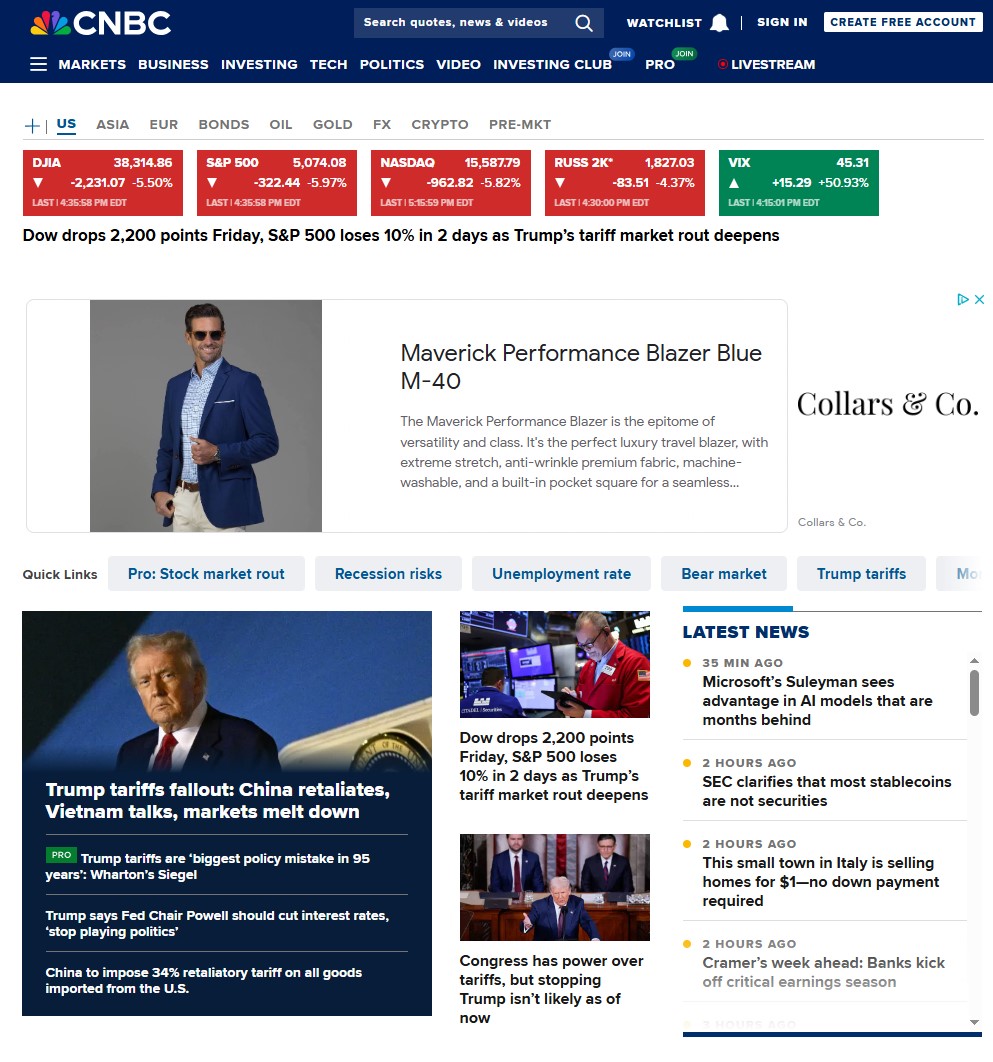Open the Markets menu

coord(92,64)
